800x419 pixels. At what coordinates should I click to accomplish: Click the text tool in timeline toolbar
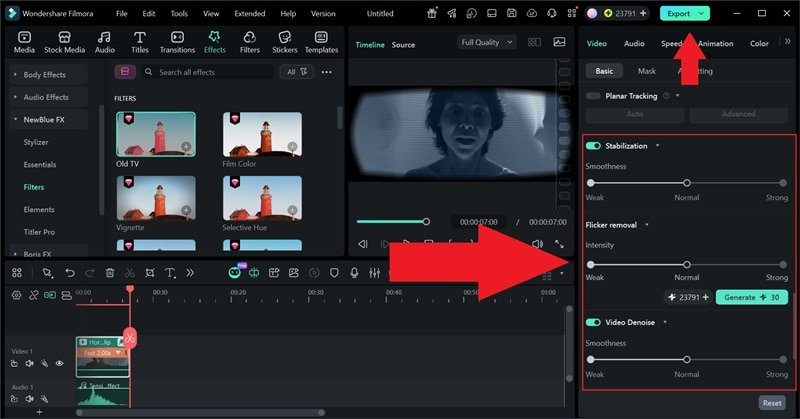click(170, 273)
